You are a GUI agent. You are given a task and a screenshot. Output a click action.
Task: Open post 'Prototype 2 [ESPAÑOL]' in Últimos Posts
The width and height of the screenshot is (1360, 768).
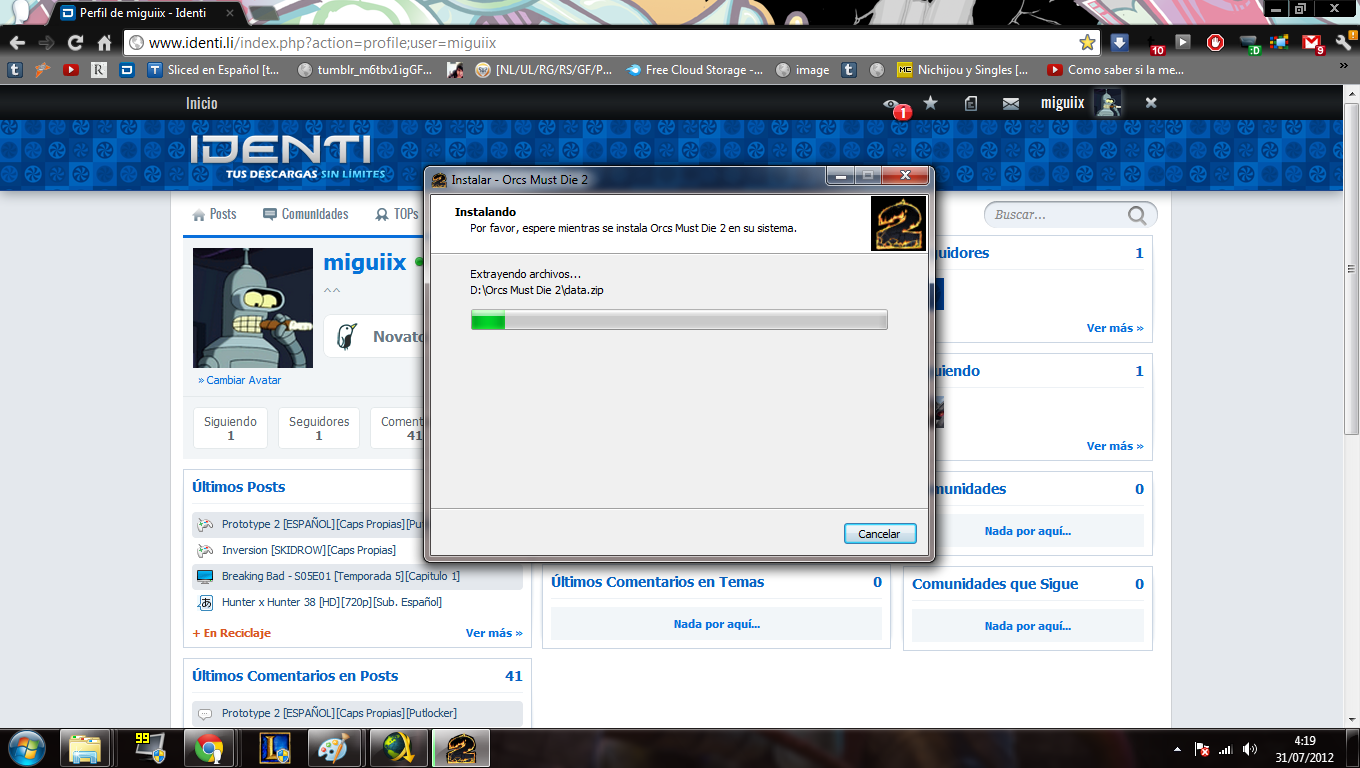click(322, 524)
